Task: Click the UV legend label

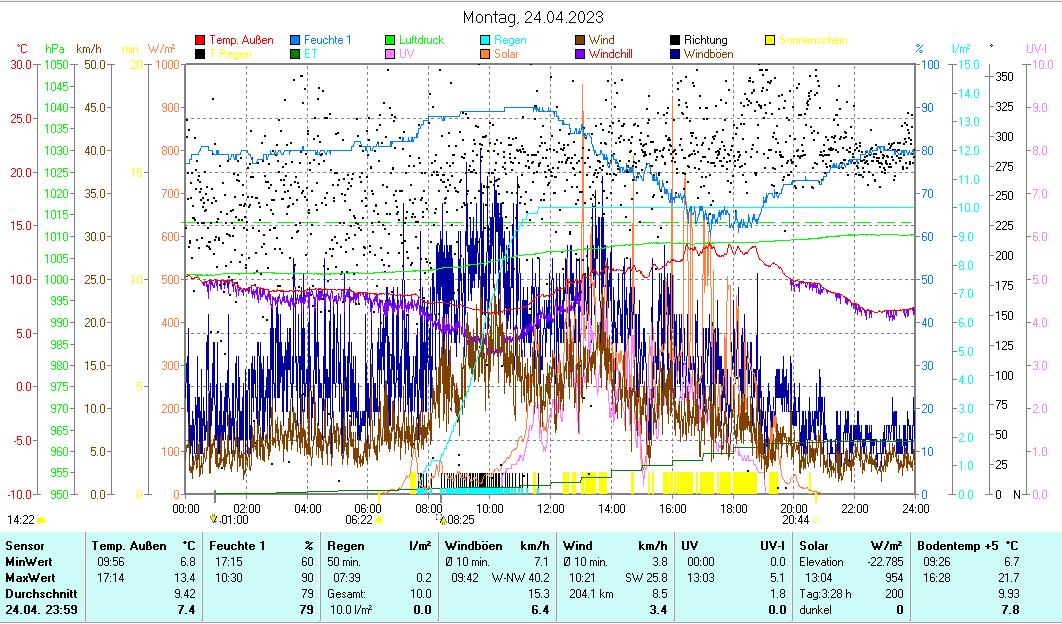Action: click(406, 54)
